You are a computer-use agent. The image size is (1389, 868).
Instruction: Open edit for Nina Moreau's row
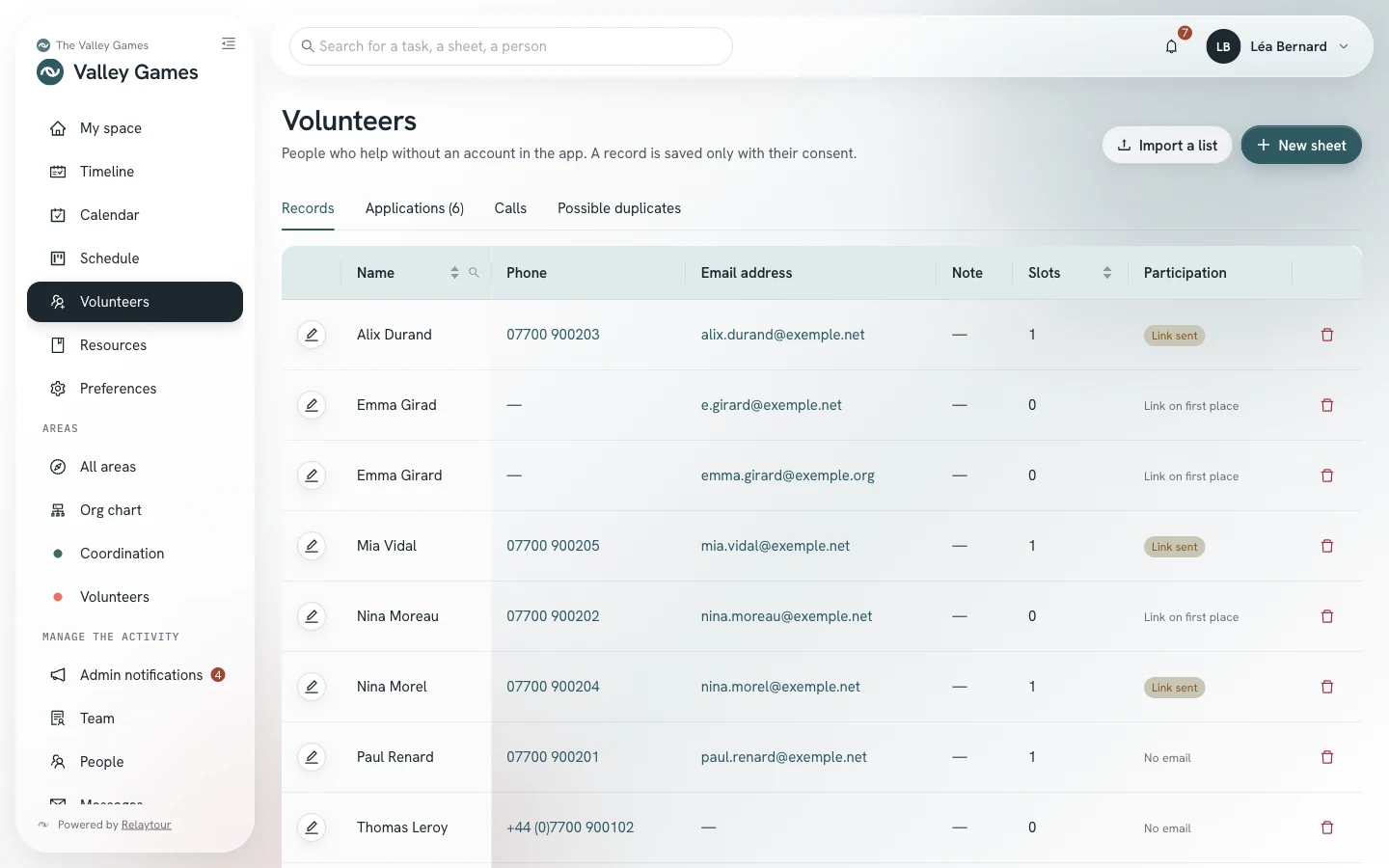pyautogui.click(x=312, y=616)
